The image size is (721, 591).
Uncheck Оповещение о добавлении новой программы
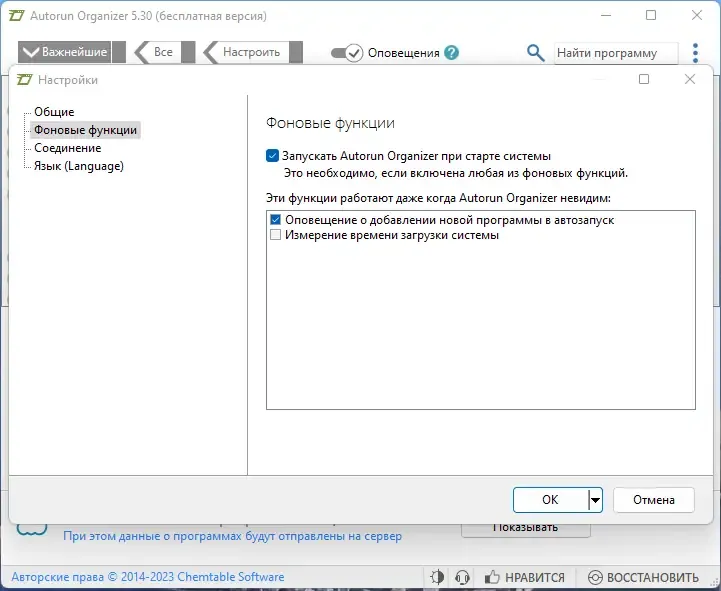275,220
